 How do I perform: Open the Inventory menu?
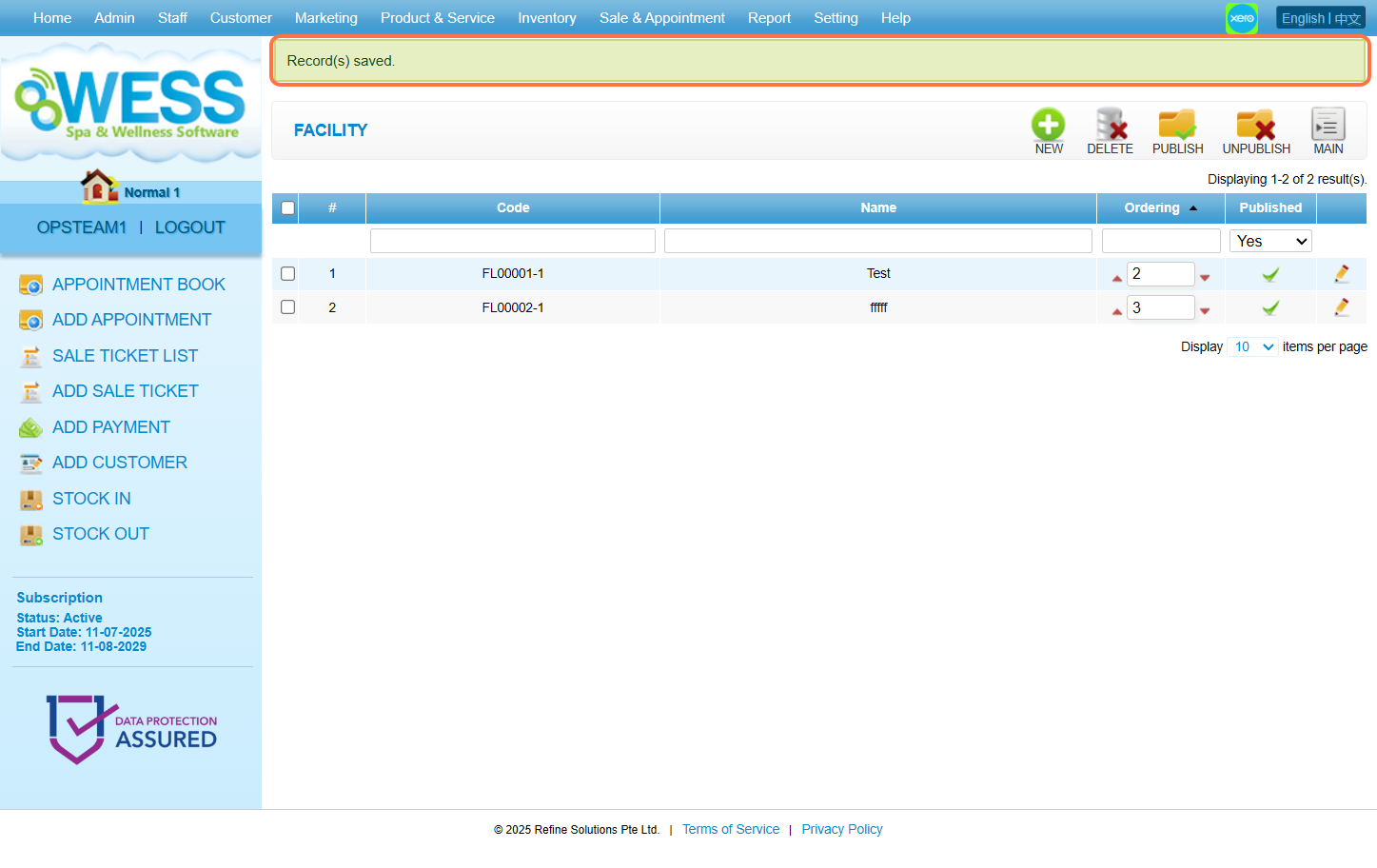[546, 18]
